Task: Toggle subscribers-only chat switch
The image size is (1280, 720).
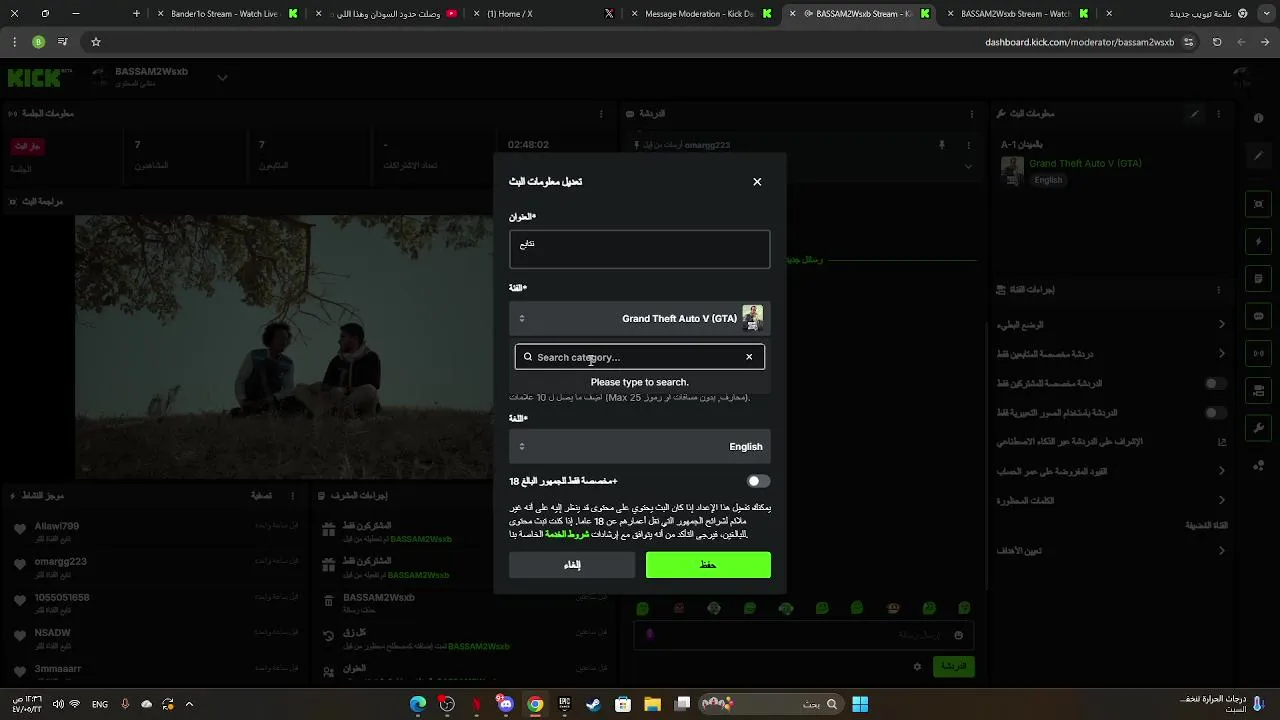Action: [x=1215, y=383]
